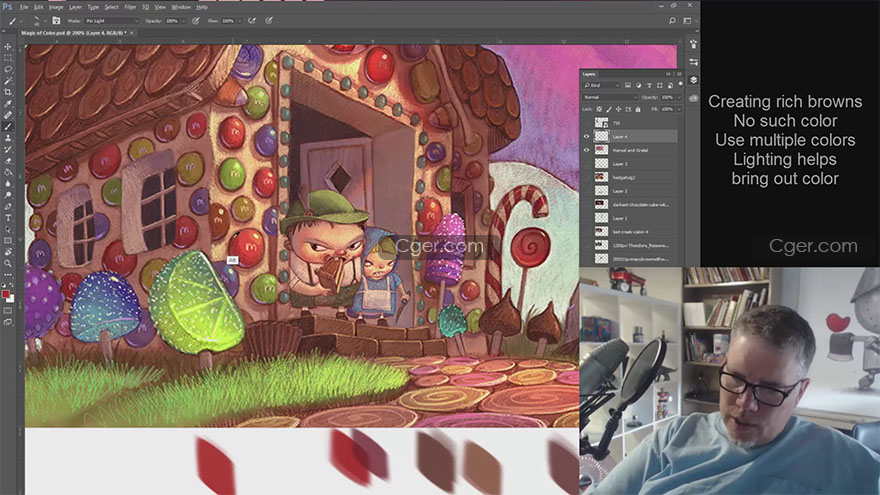Toggle pressure for opacity icon

196,21
